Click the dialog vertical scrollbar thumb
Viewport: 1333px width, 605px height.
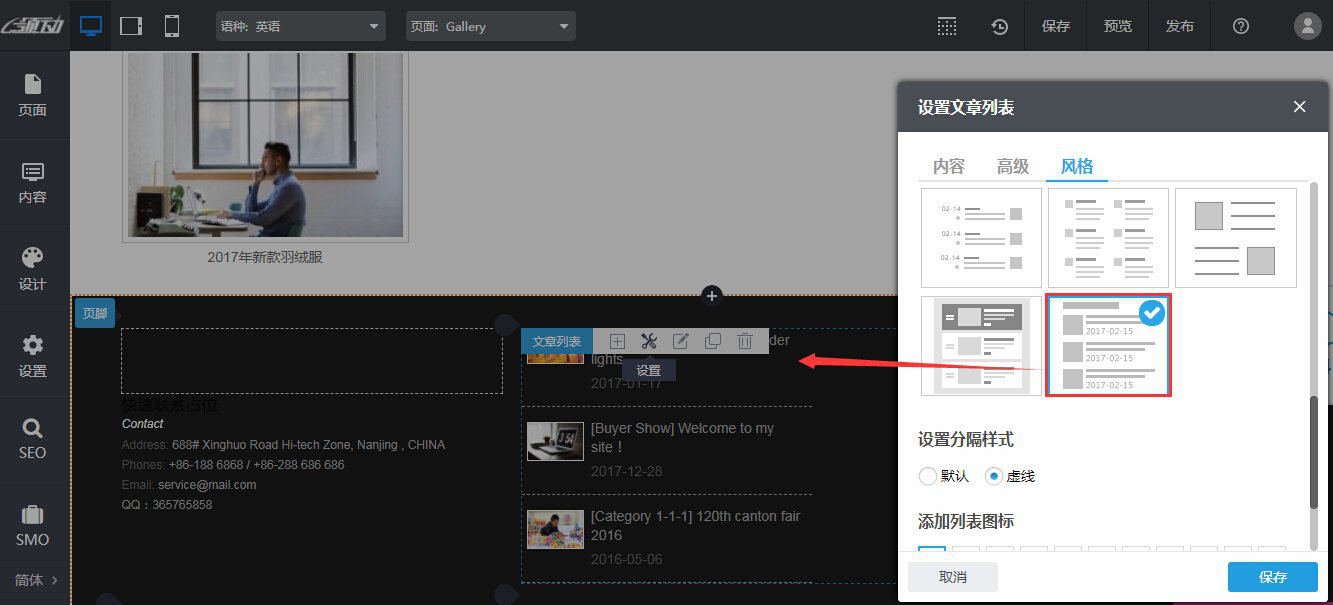(x=1314, y=450)
